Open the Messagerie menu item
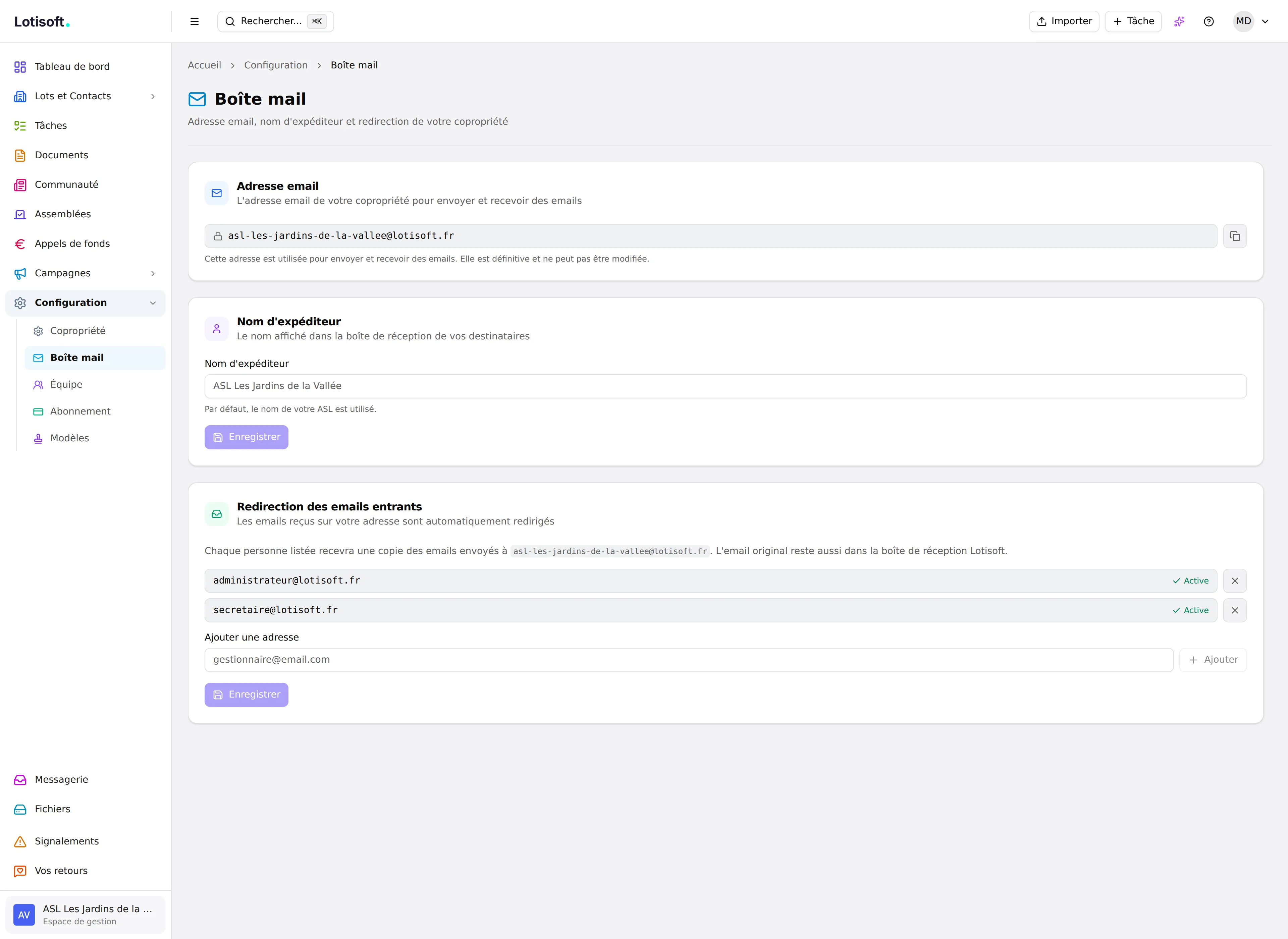 (85, 780)
